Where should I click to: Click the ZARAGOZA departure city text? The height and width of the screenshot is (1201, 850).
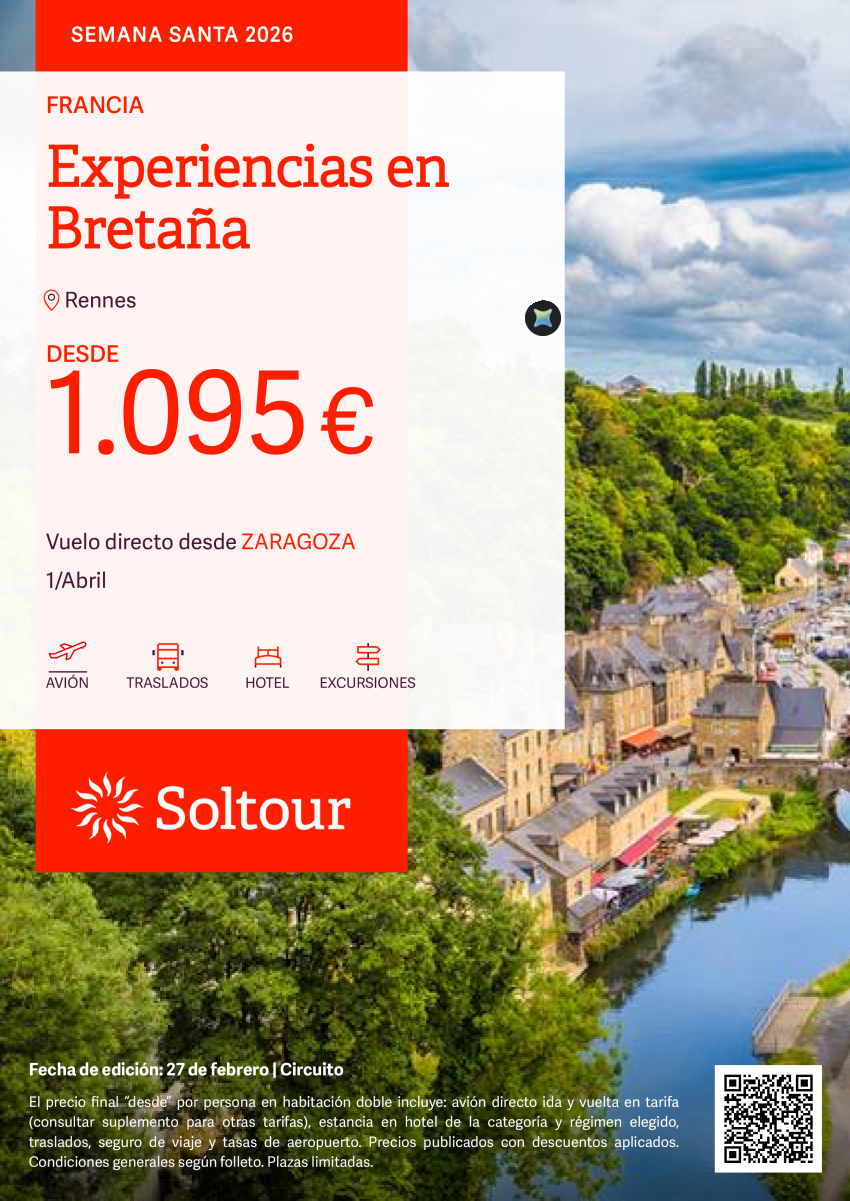pos(298,542)
